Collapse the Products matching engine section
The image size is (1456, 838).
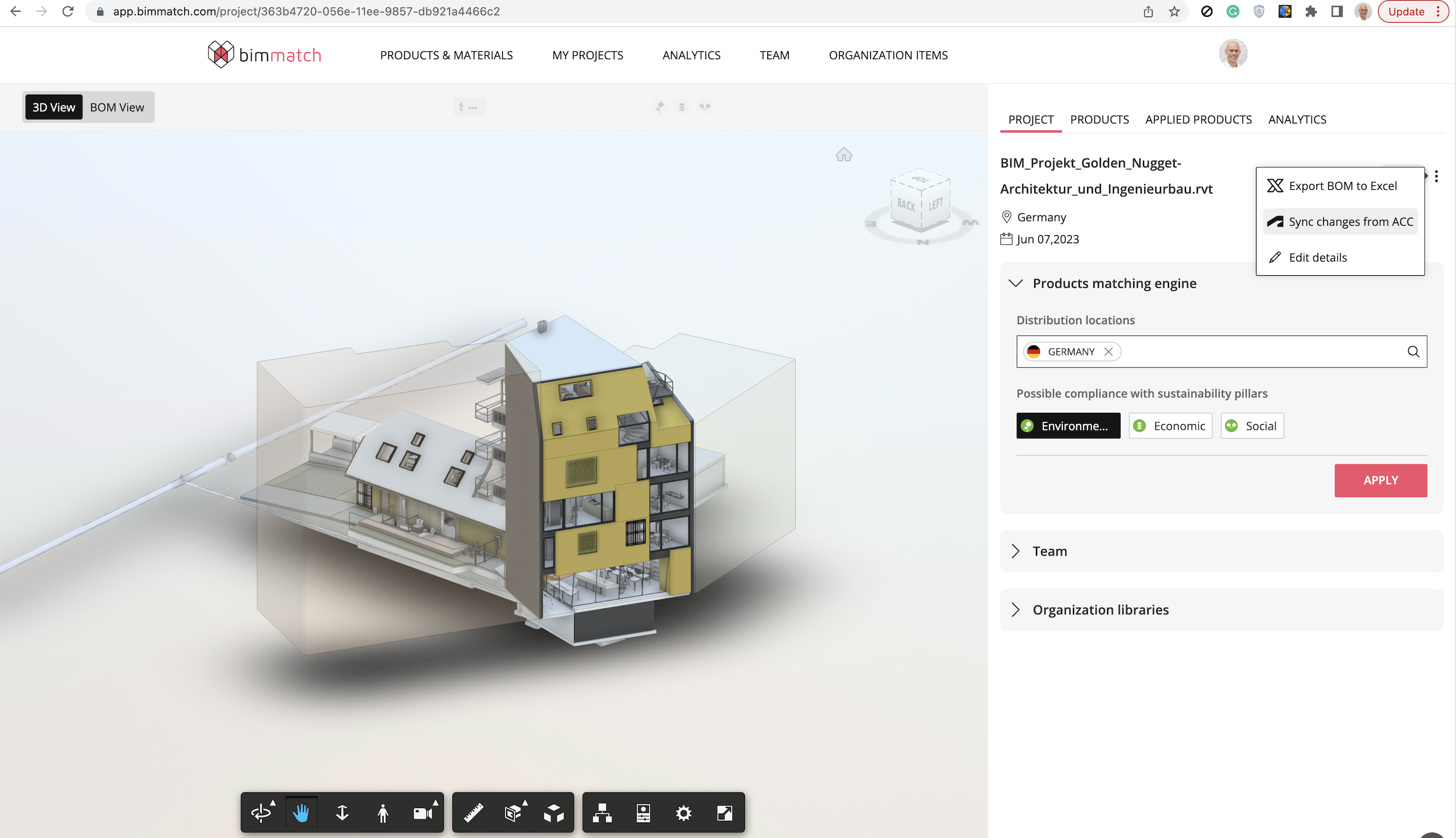pyautogui.click(x=1016, y=283)
